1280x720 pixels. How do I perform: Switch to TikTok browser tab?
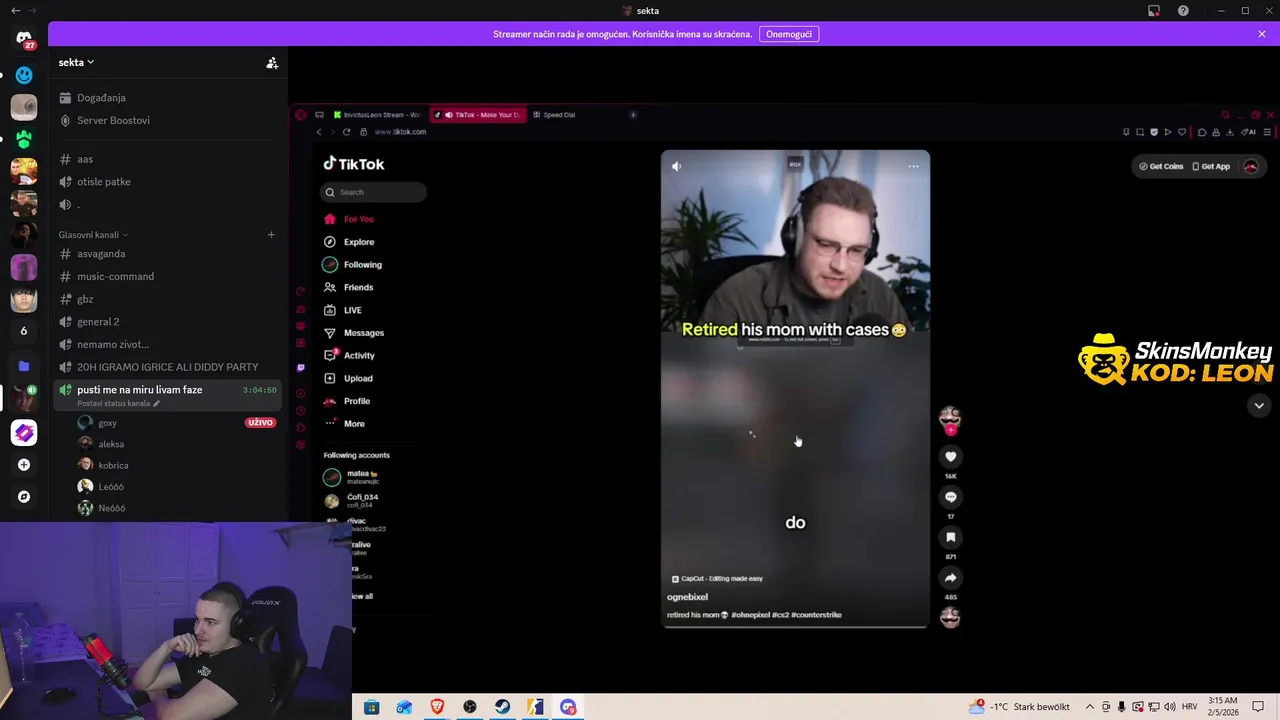click(479, 115)
